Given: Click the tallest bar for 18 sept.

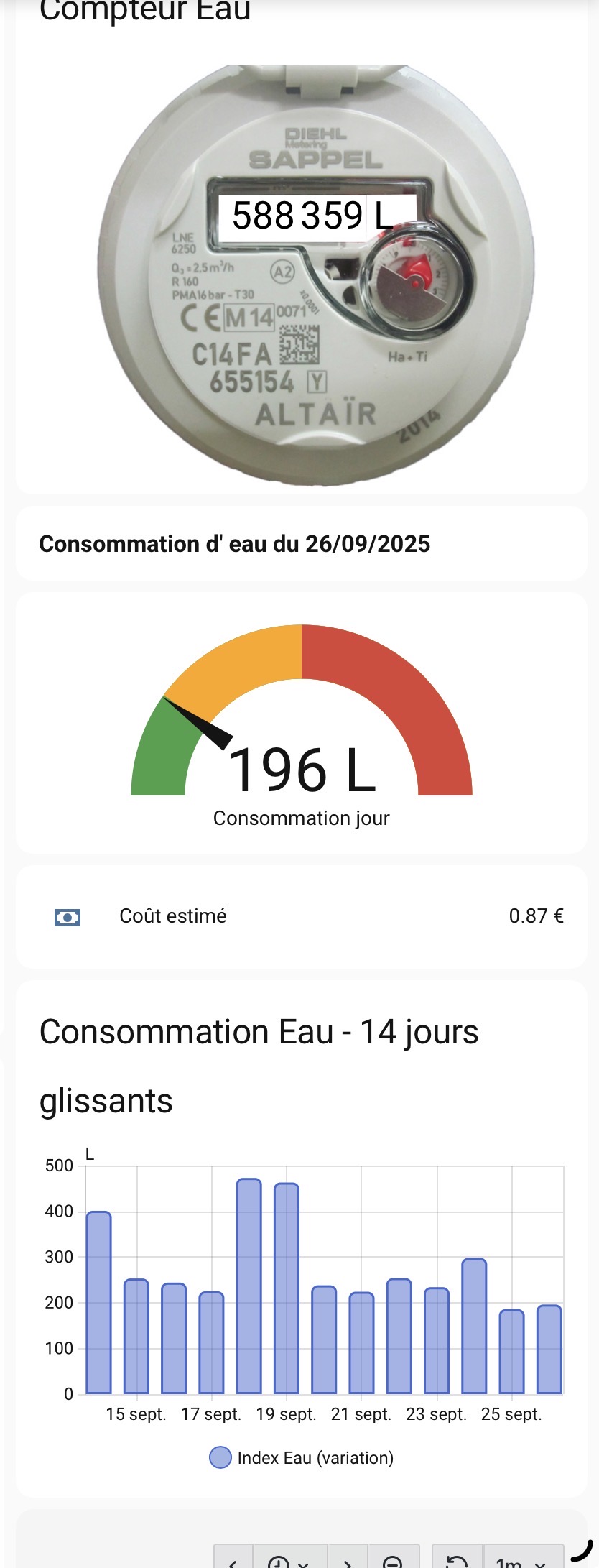Looking at the screenshot, I should 249,1286.
